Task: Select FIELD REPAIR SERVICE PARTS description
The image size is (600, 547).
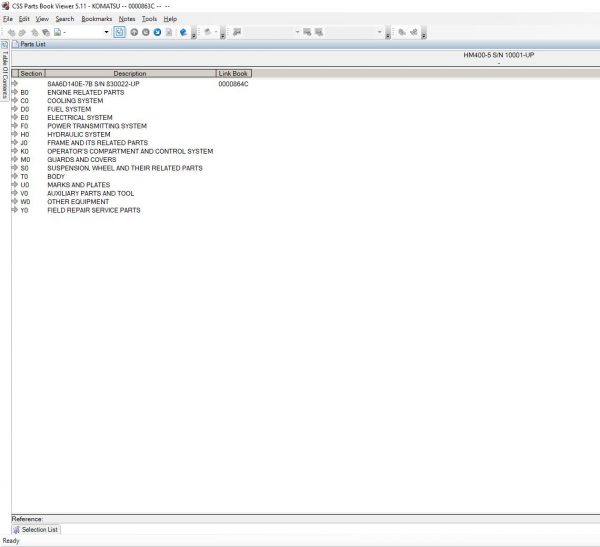Action: pyautogui.click(x=94, y=210)
